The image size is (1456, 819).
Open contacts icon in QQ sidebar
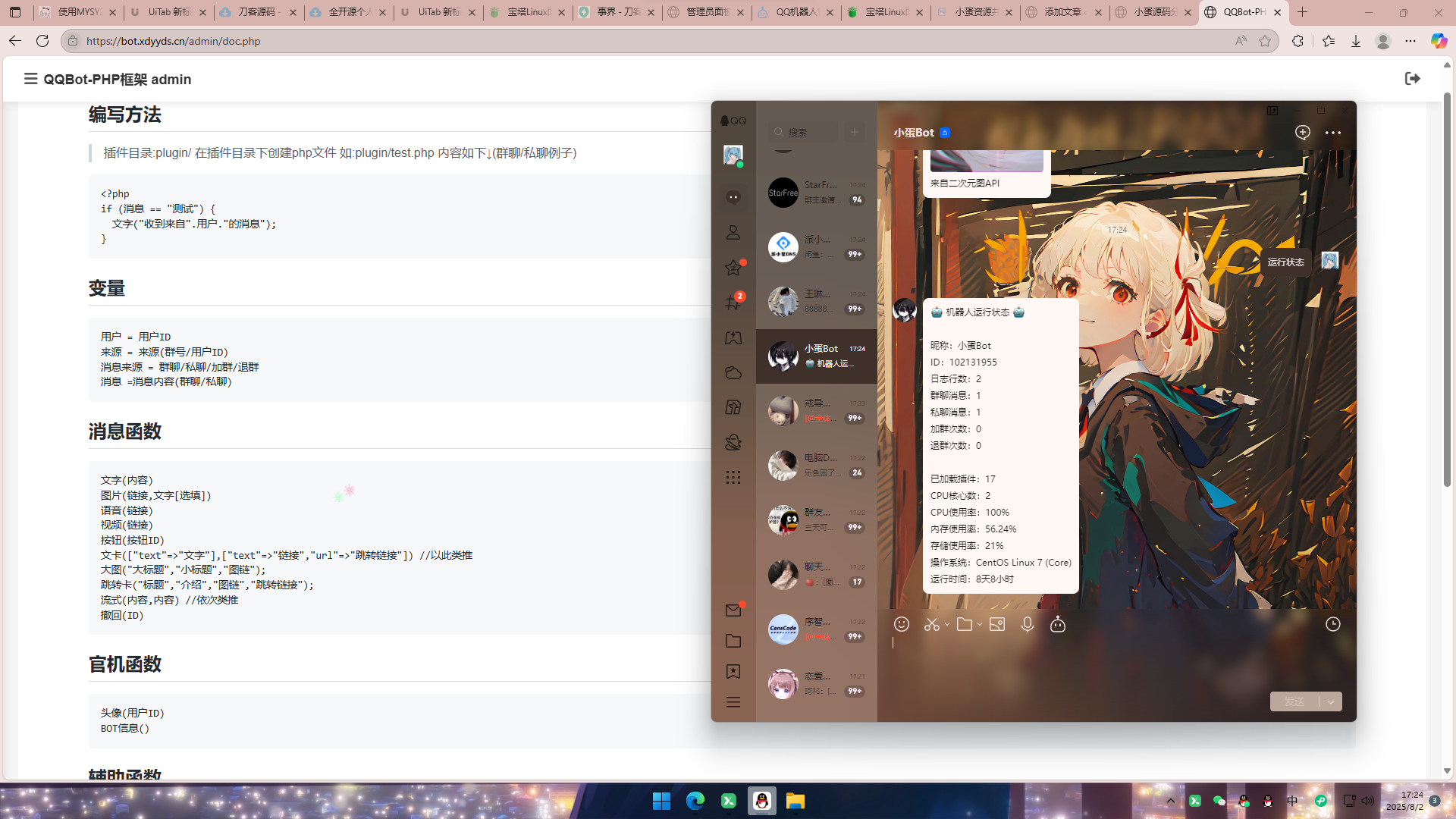point(733,233)
